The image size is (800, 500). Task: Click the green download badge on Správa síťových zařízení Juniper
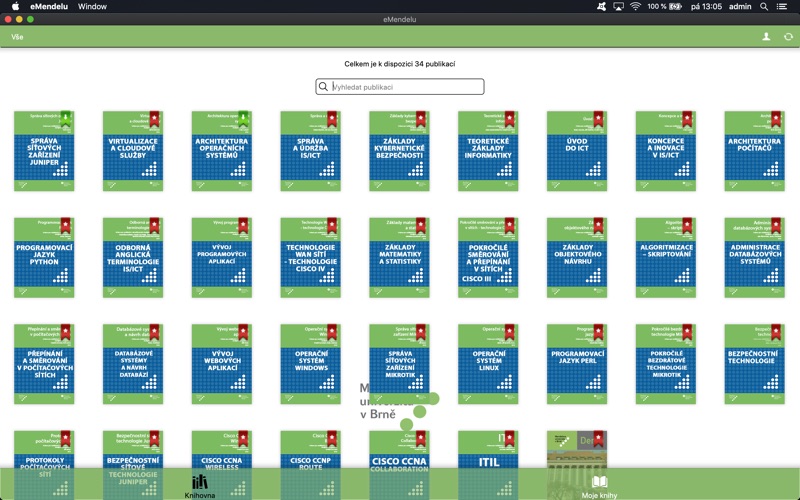click(66, 118)
